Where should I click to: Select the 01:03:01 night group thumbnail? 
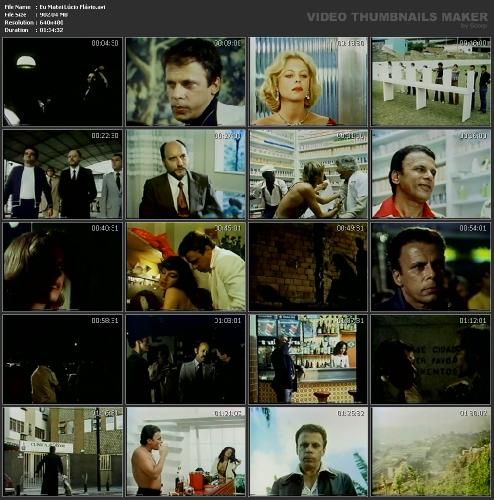[x=186, y=359]
